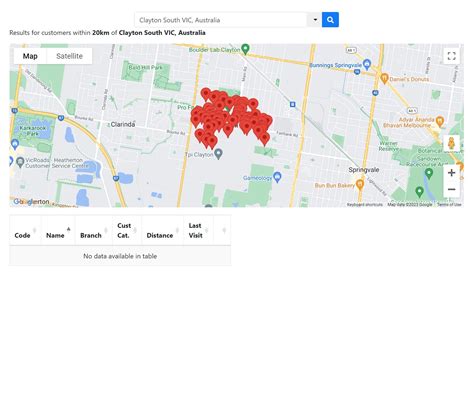This screenshot has width=474, height=394.
Task: Open the search radius dropdown arrow
Action: tap(315, 20)
